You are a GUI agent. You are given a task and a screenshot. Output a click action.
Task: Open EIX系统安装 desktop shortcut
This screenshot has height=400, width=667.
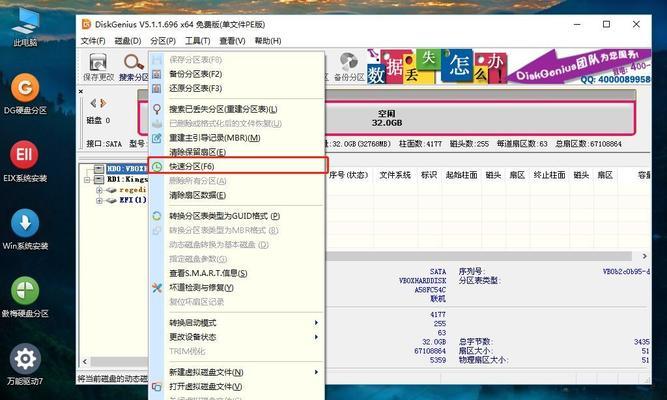[x=25, y=162]
